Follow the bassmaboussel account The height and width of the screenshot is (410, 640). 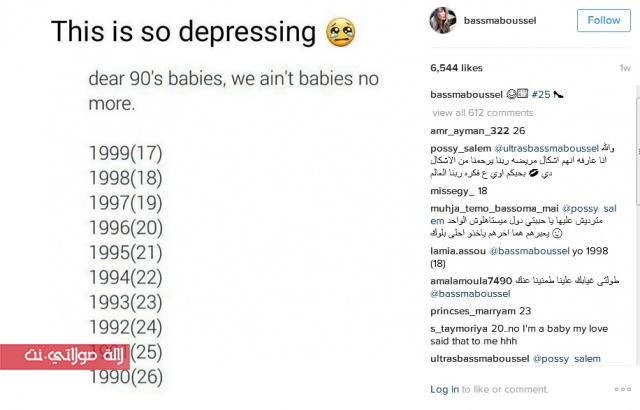[x=604, y=20]
